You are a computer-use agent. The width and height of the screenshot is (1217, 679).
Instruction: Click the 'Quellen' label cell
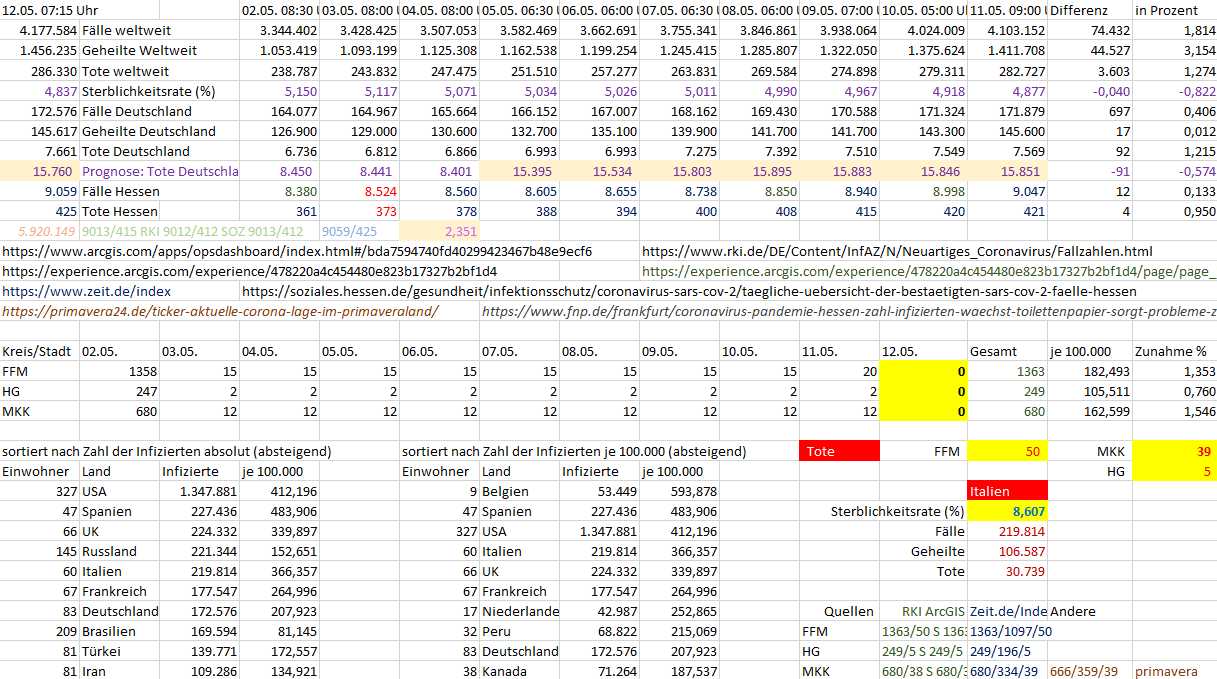[x=848, y=611]
